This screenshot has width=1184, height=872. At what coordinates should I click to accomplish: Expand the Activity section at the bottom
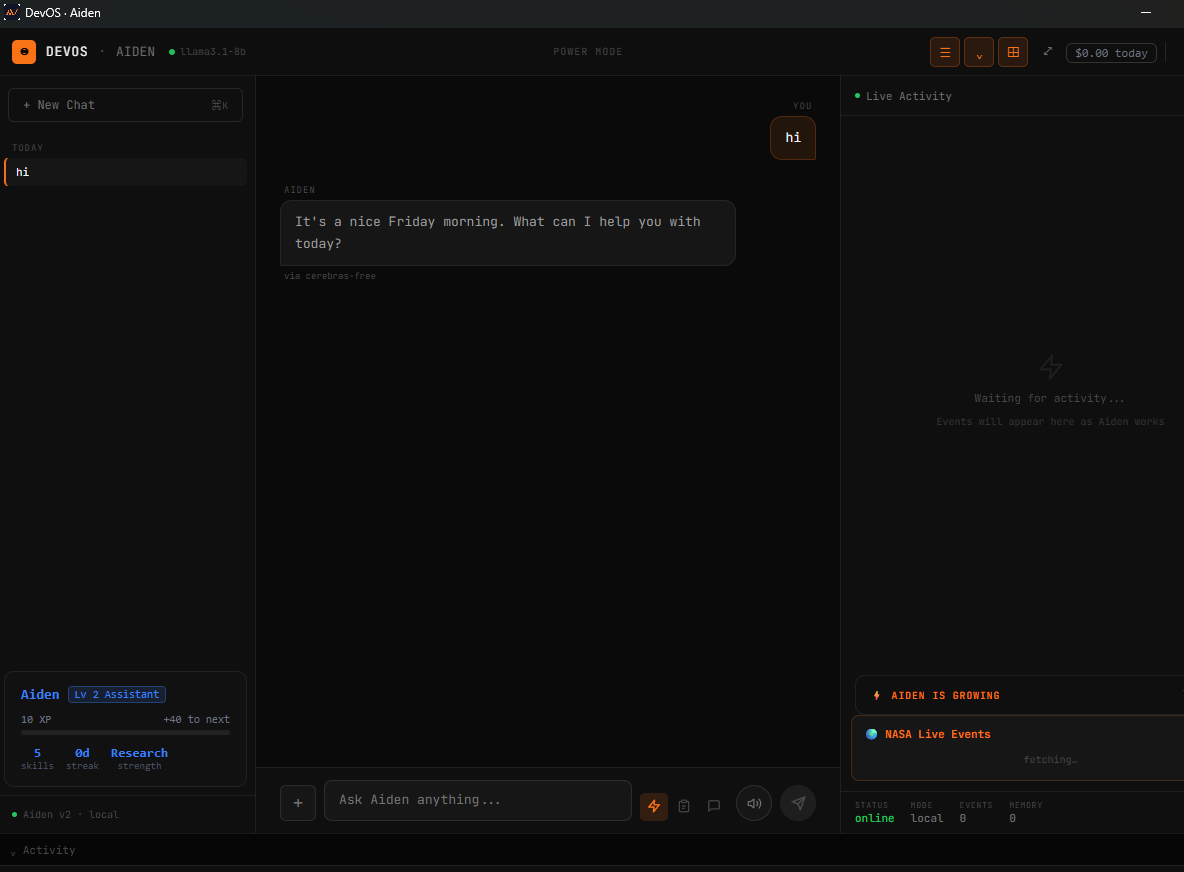[42, 850]
